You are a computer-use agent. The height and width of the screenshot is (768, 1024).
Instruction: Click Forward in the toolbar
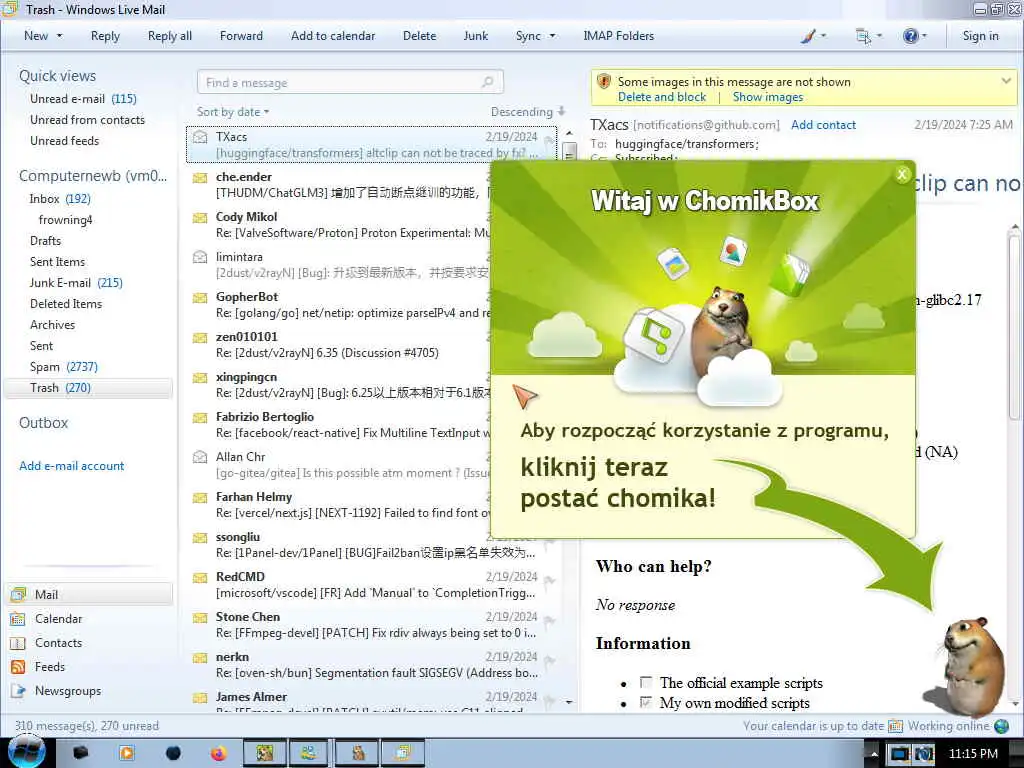coord(241,36)
